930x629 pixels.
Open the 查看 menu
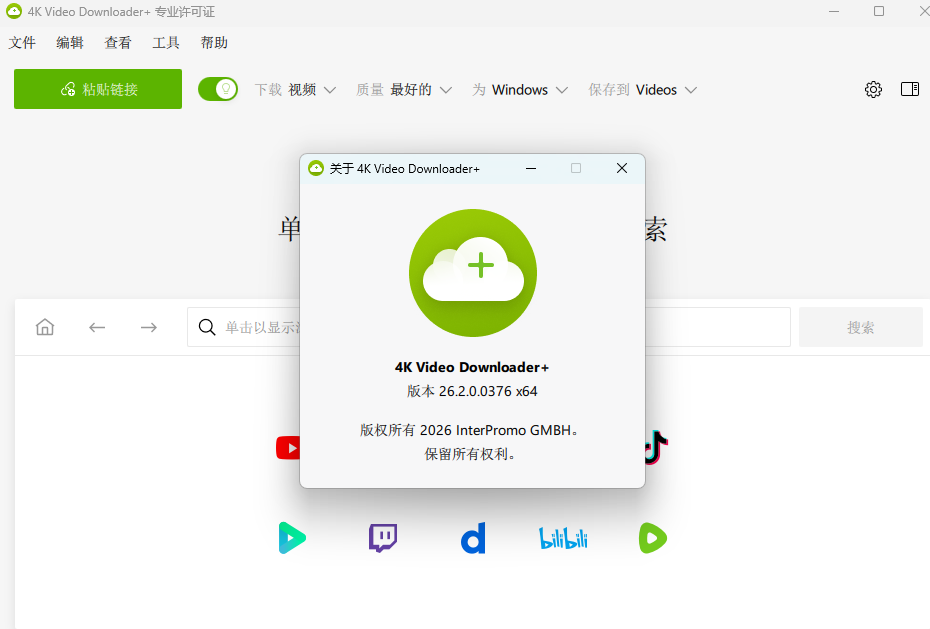[x=117, y=43]
